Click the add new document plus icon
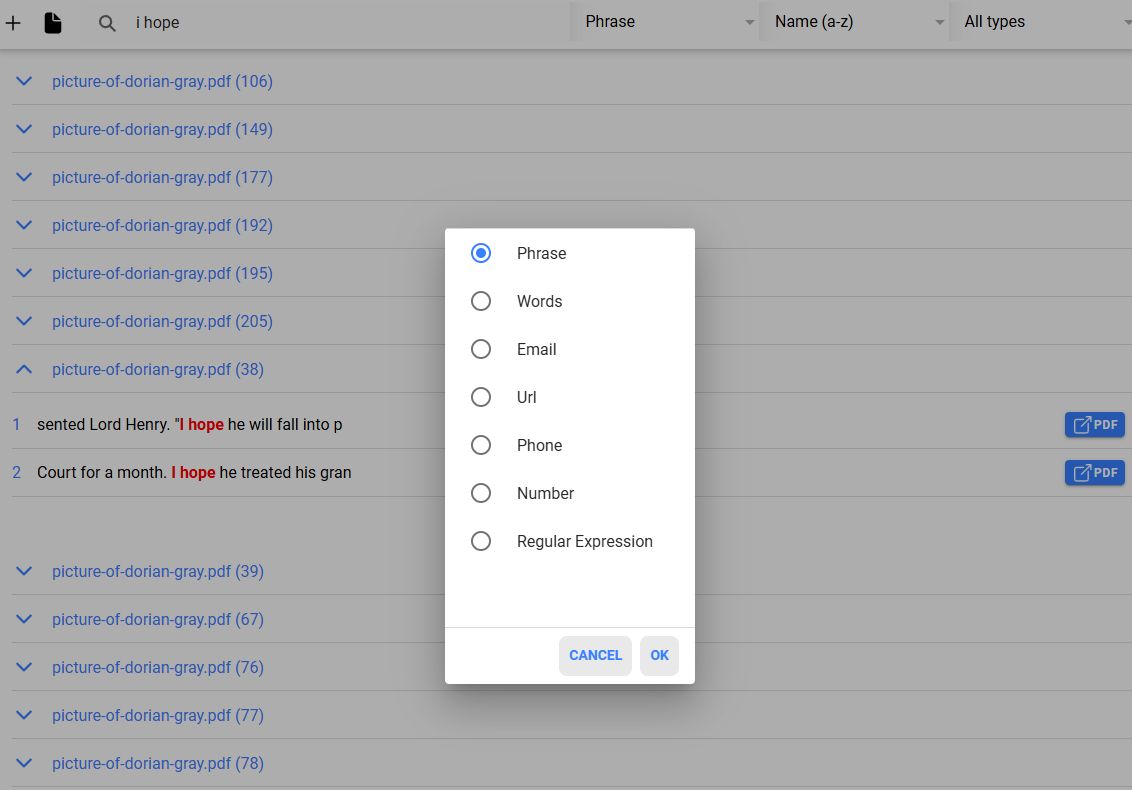Screen dimensions: 1132x790 [13, 22]
